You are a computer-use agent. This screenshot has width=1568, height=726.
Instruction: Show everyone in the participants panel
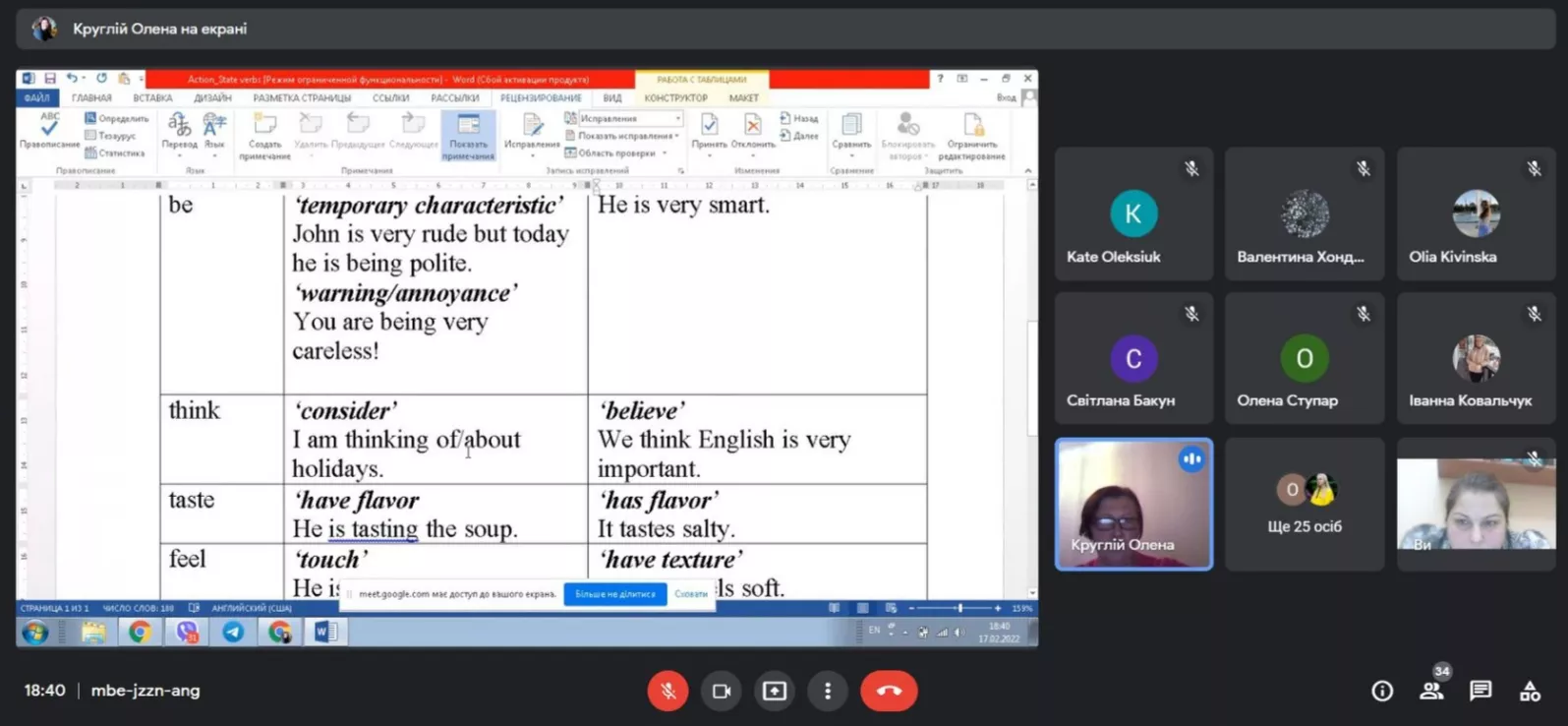point(1431,692)
